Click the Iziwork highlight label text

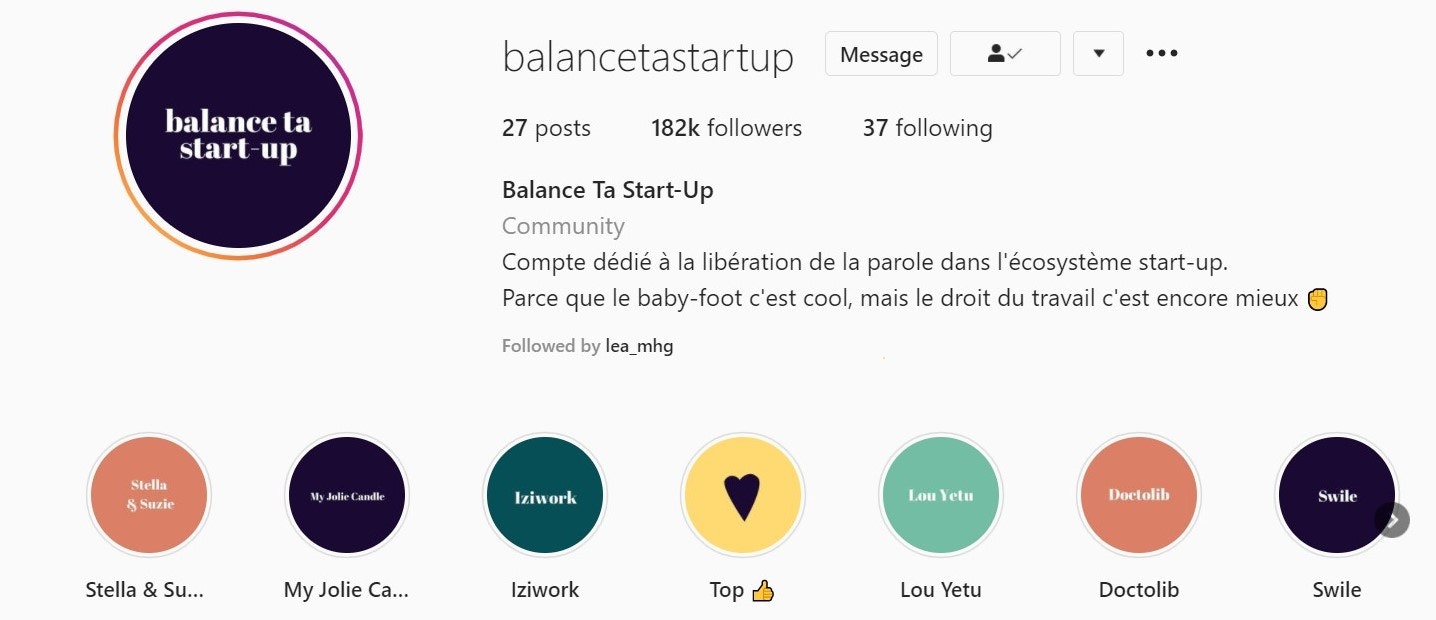click(544, 590)
